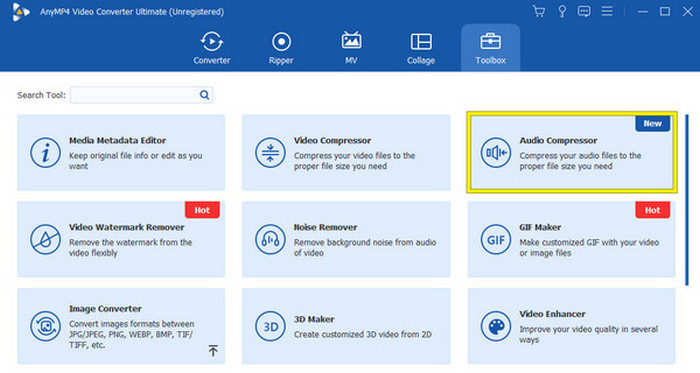The width and height of the screenshot is (700, 373).
Task: Click "Make customized GIF" description
Action: click(589, 248)
